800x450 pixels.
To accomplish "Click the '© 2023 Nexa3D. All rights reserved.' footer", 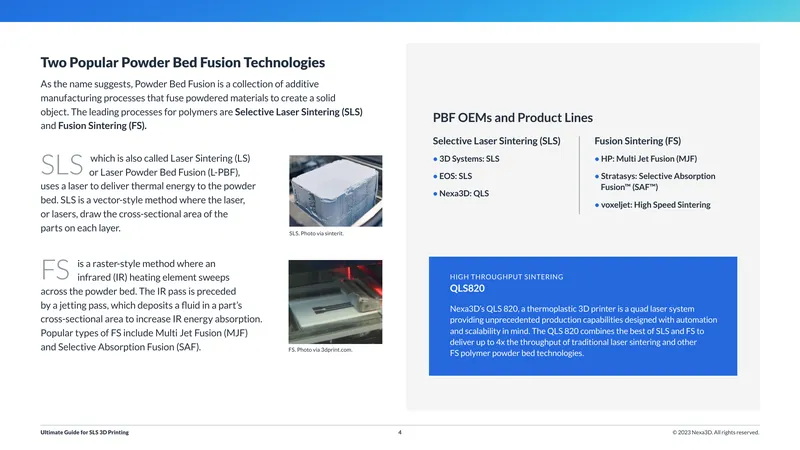I will 715,432.
